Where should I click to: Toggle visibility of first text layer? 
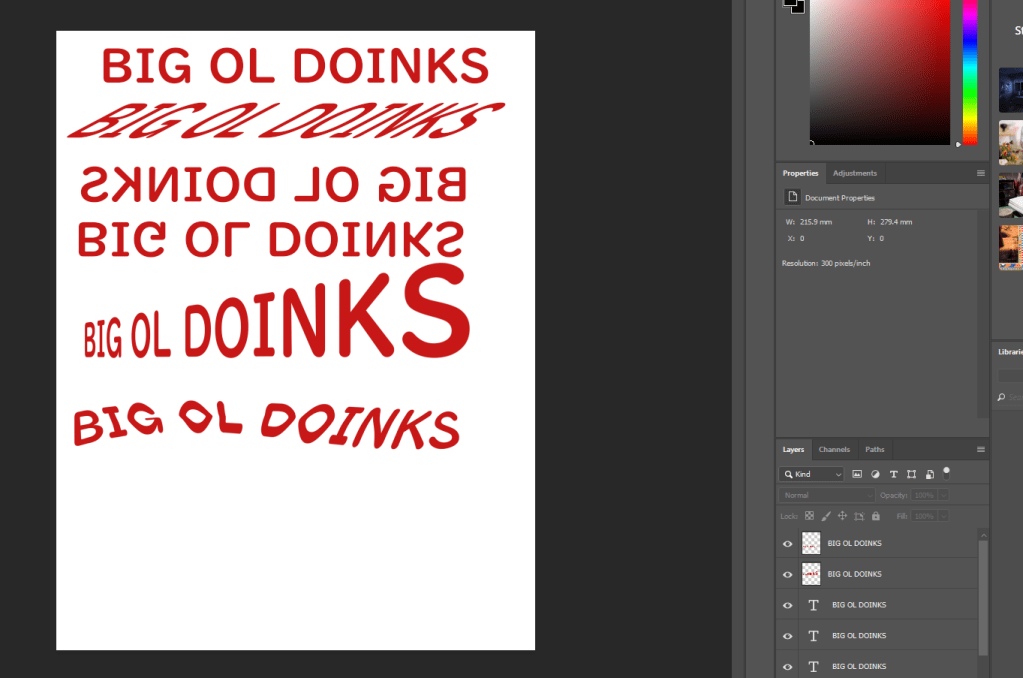tap(787, 605)
